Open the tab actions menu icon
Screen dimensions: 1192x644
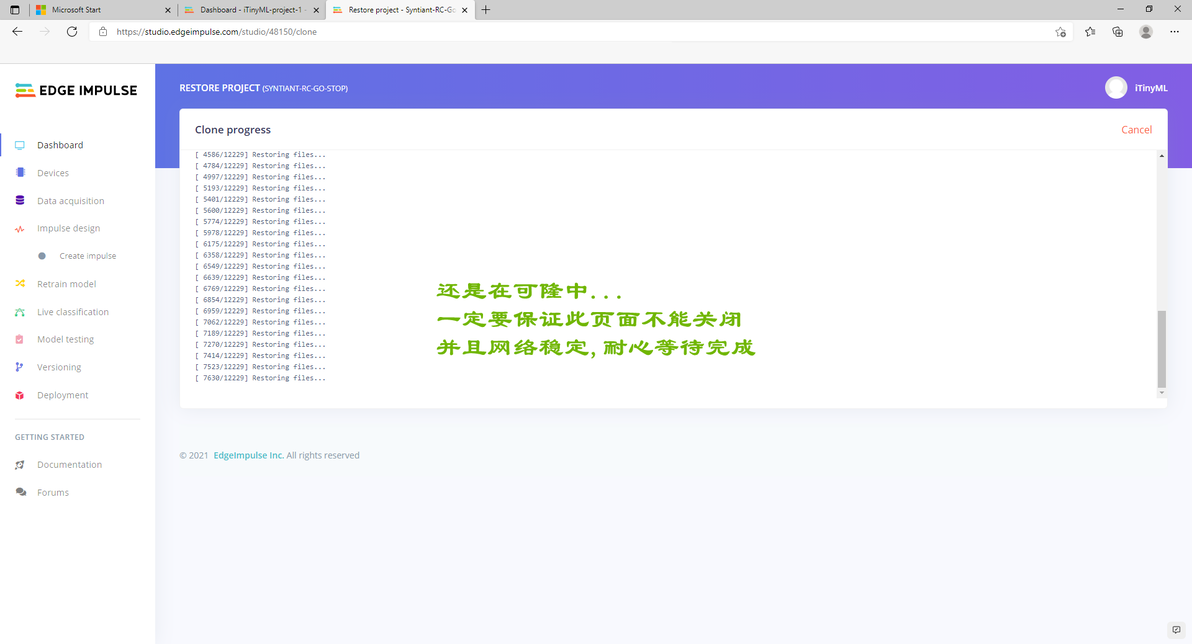pos(14,10)
